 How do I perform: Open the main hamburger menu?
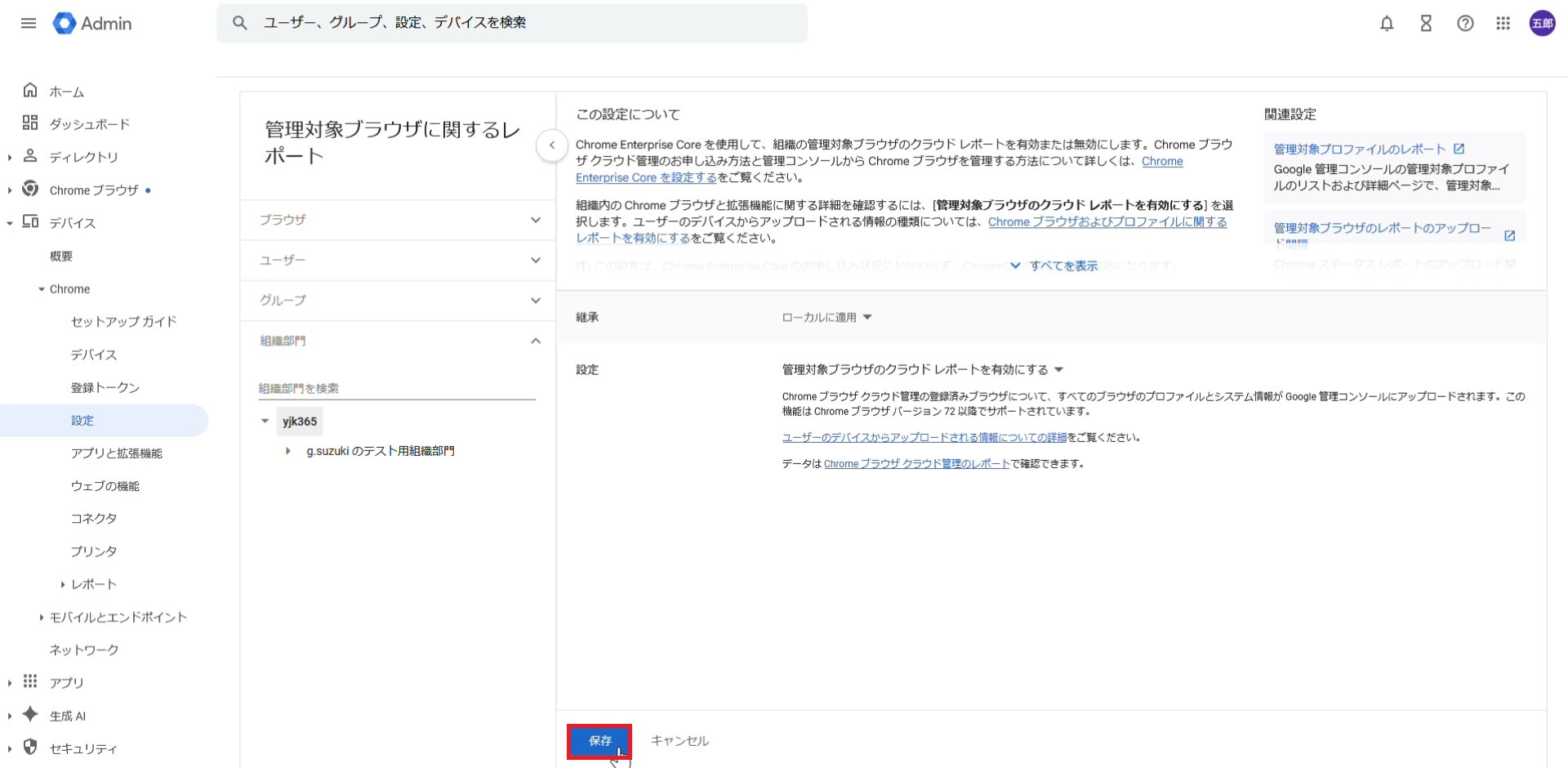click(x=29, y=23)
